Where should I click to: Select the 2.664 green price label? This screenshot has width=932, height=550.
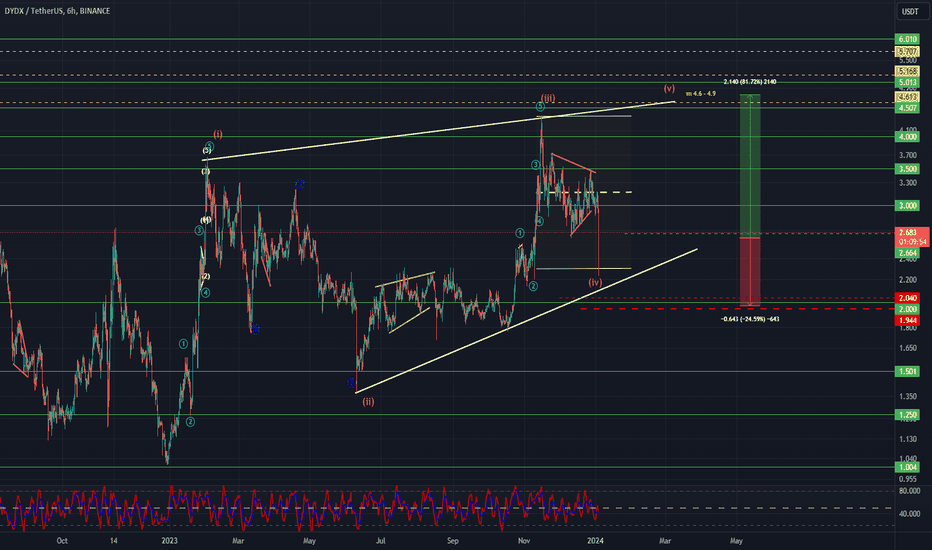908,253
